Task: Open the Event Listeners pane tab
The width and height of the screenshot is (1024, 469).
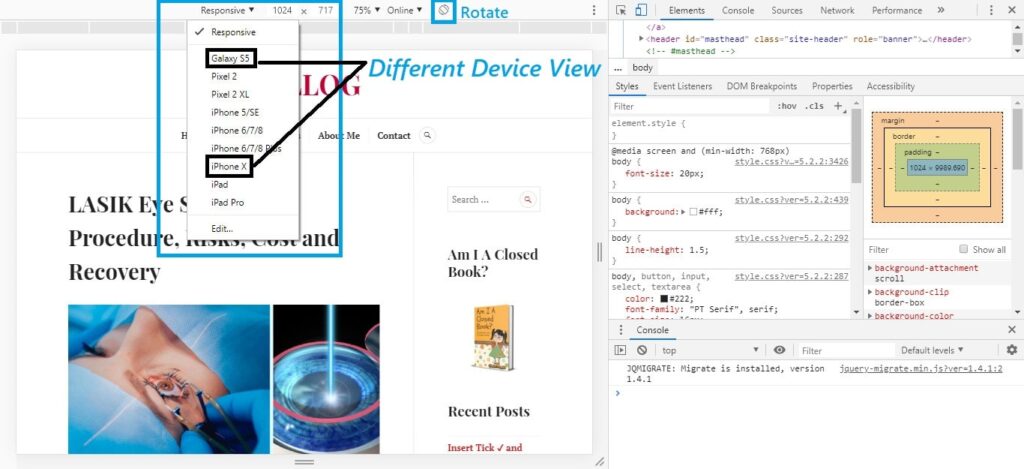Action: click(x=682, y=86)
